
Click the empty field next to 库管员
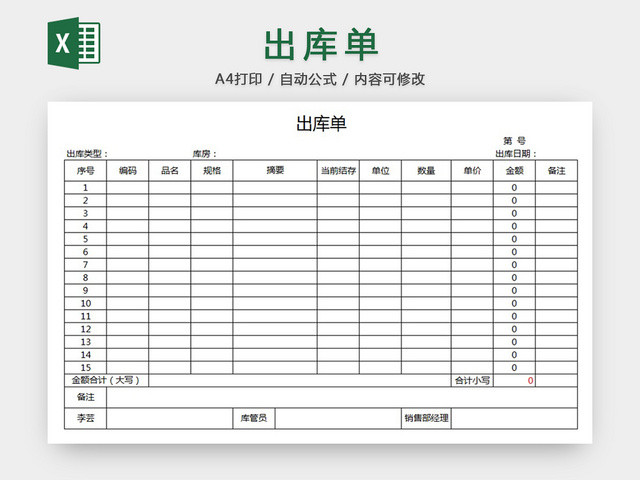click(338, 418)
